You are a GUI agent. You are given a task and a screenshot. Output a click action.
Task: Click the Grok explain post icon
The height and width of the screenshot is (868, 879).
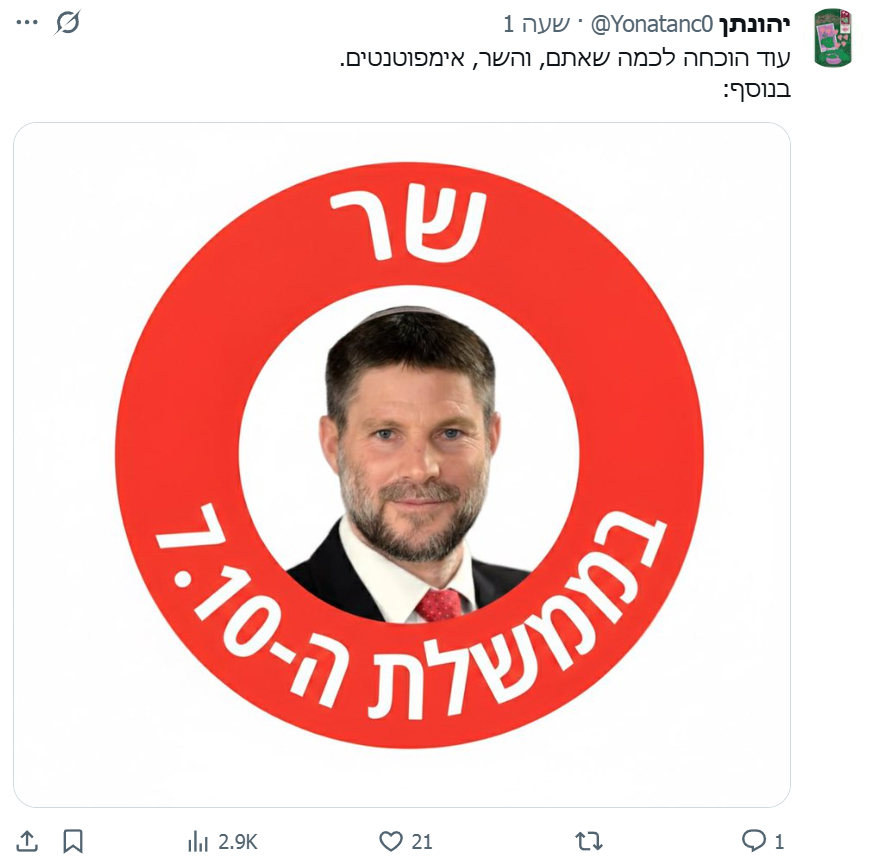coord(68,22)
